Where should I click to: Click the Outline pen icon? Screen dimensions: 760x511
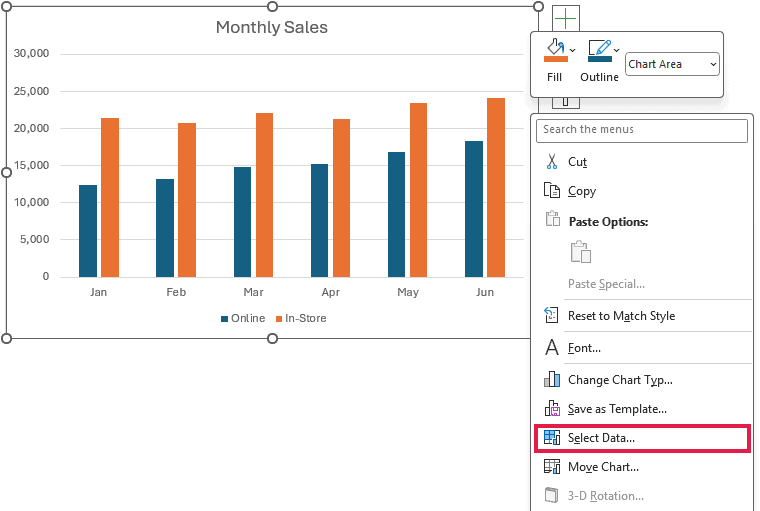point(599,47)
